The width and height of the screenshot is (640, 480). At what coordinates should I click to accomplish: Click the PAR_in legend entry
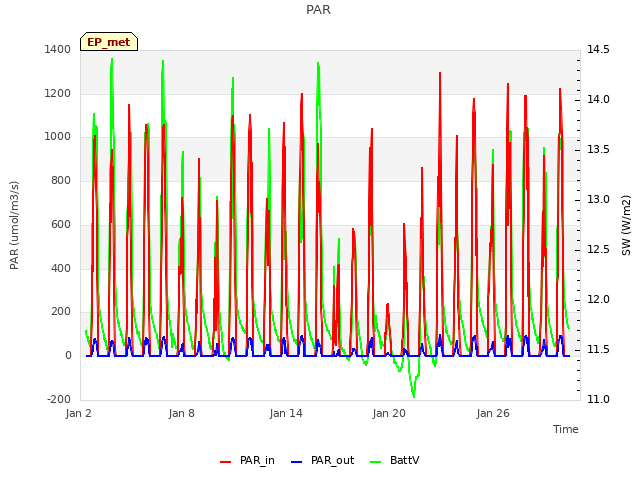(x=247, y=460)
